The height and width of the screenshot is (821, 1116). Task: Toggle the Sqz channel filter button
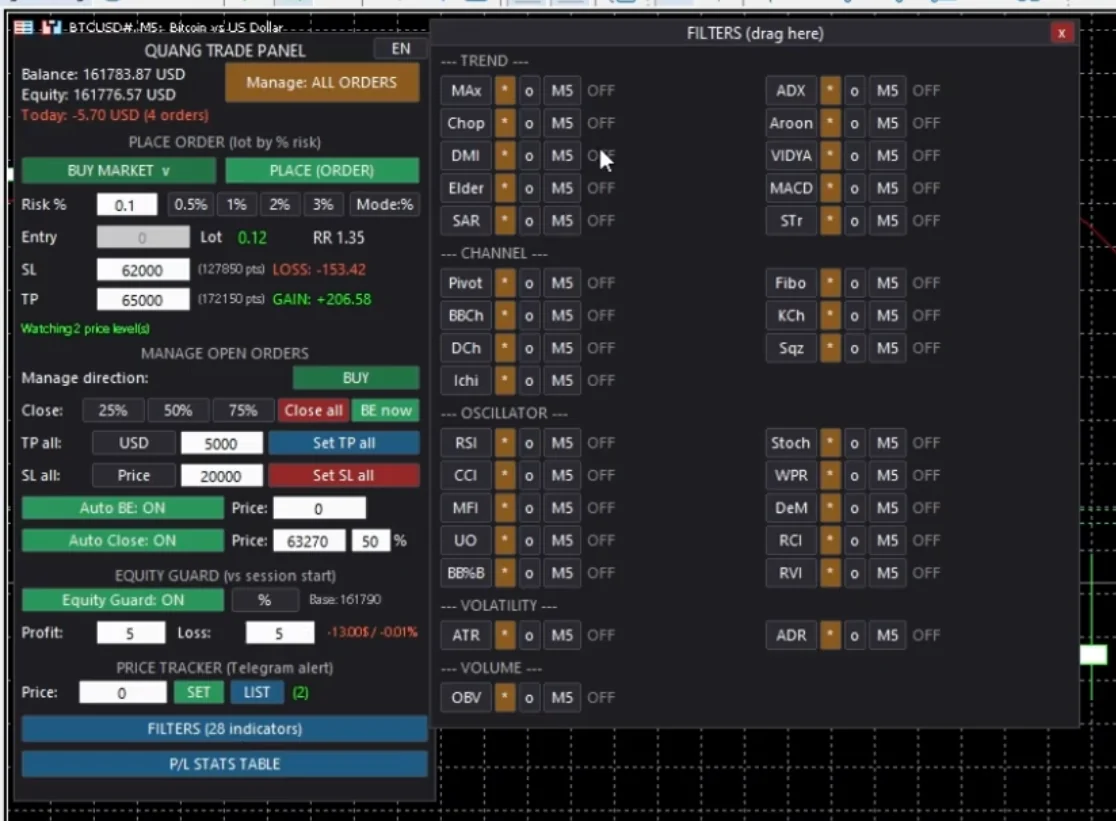tap(791, 349)
